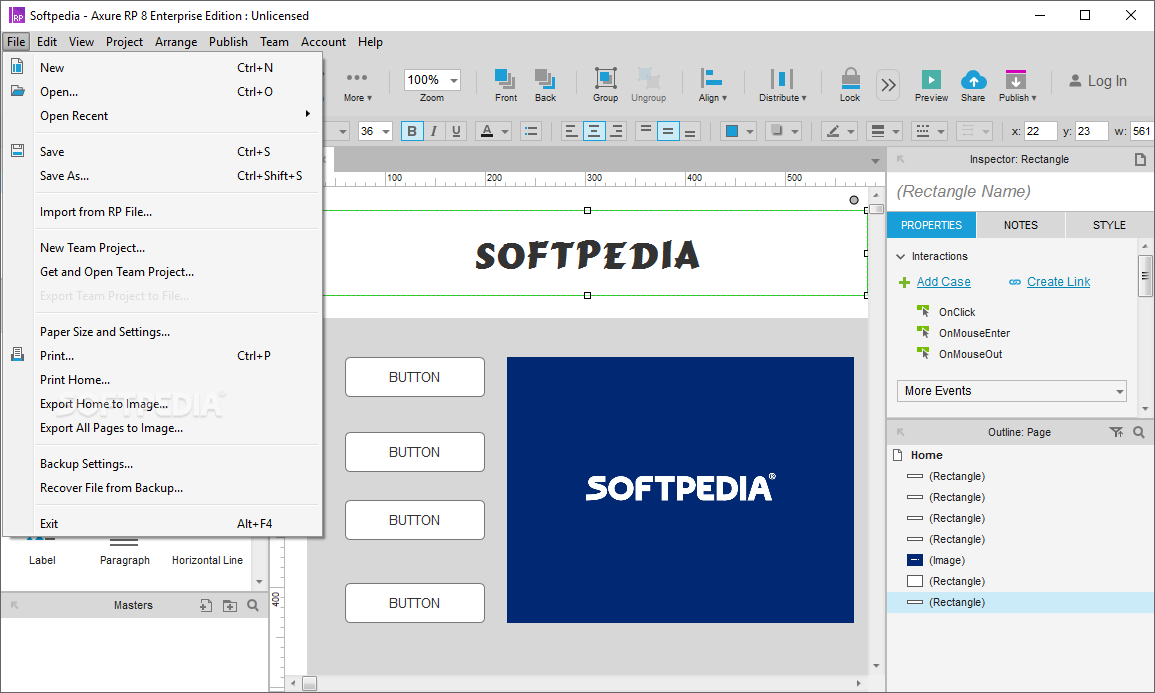The height and width of the screenshot is (693, 1155).
Task: Collapse the Interactions section
Action: 900,256
